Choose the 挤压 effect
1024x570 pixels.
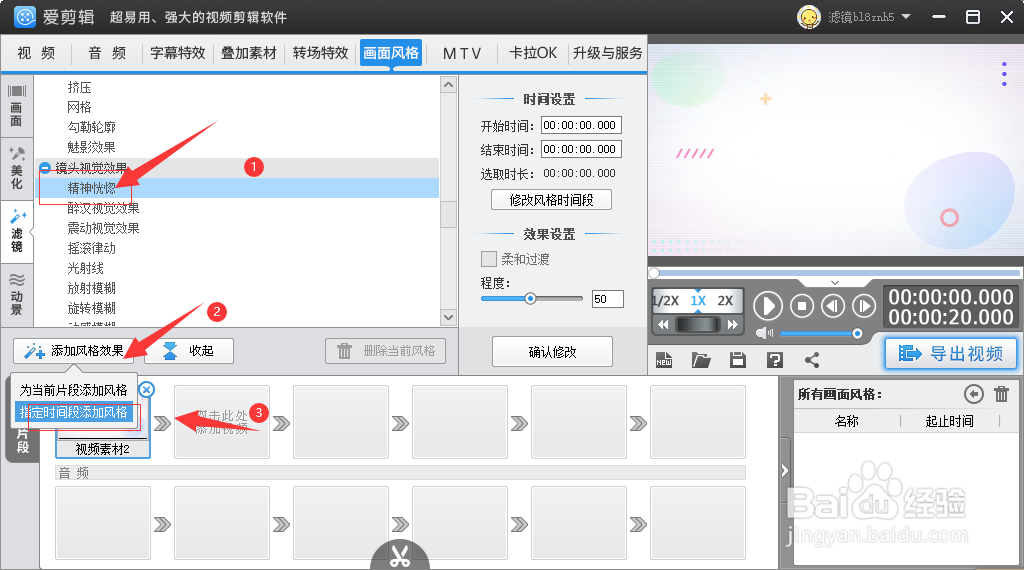point(79,87)
